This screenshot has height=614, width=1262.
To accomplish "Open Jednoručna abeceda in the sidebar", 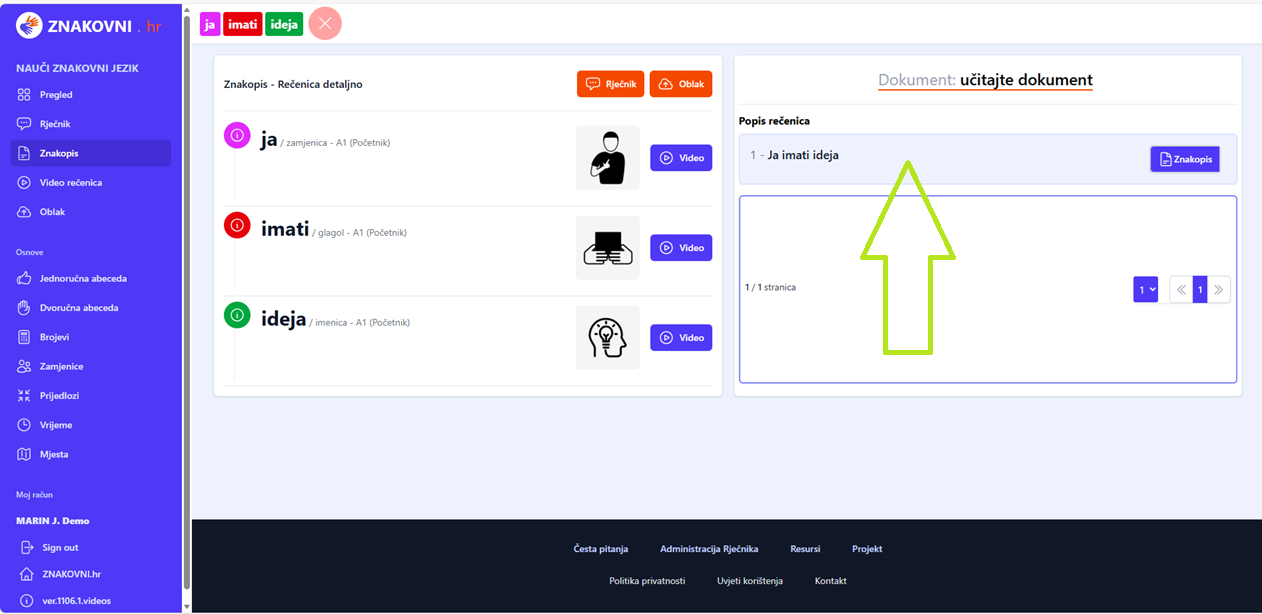I will (82, 279).
